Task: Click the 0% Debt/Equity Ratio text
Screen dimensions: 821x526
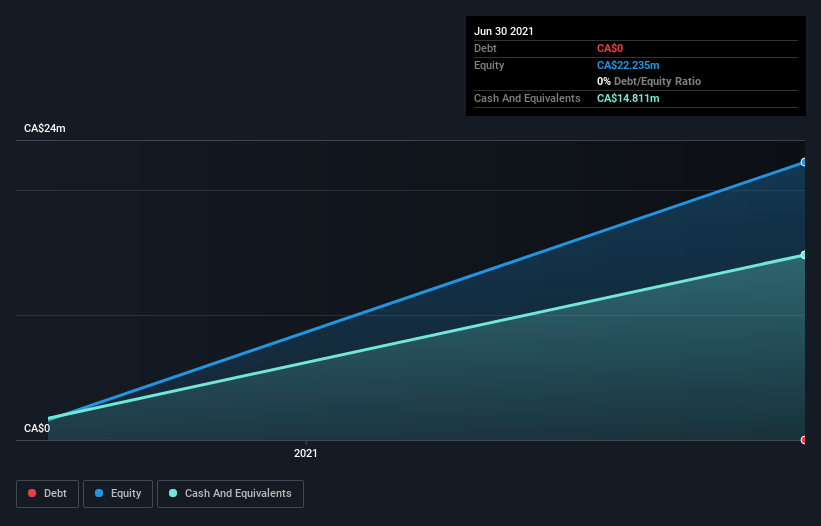Action: tap(649, 81)
